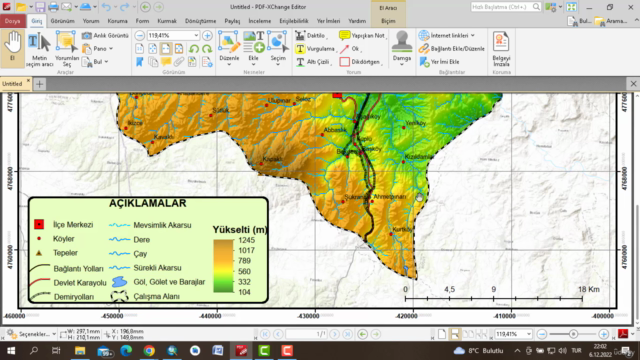
Task: Show the comments pane yellow bubble icon
Action: point(166,62)
